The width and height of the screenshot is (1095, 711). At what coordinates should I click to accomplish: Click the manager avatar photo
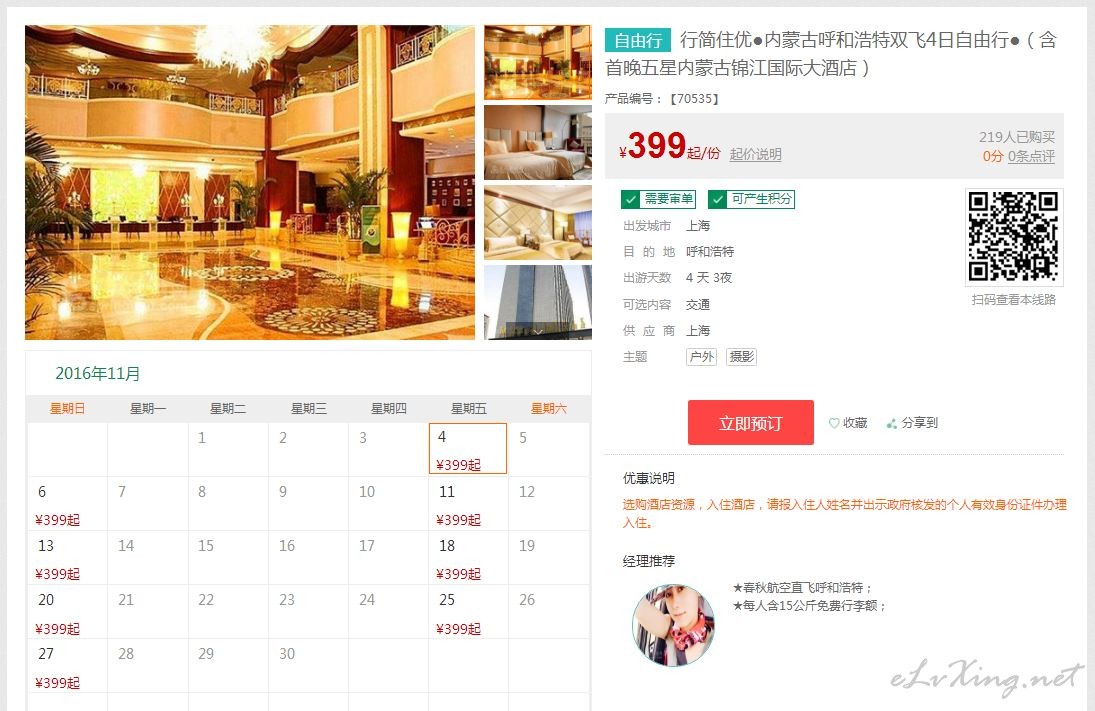tap(673, 625)
